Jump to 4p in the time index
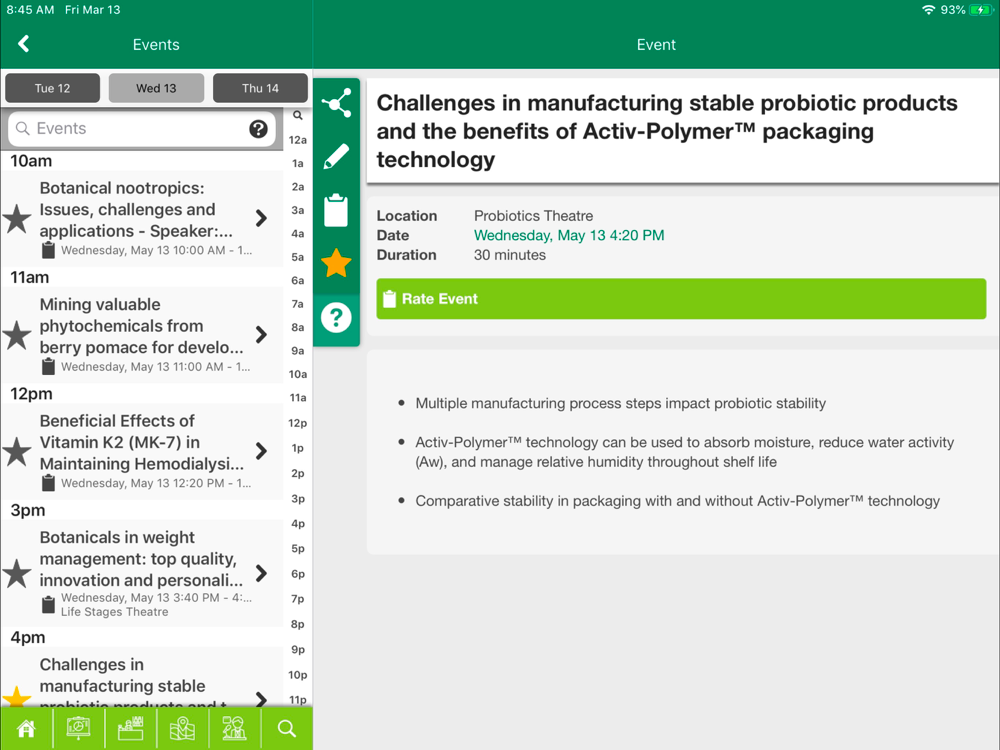 click(x=298, y=524)
